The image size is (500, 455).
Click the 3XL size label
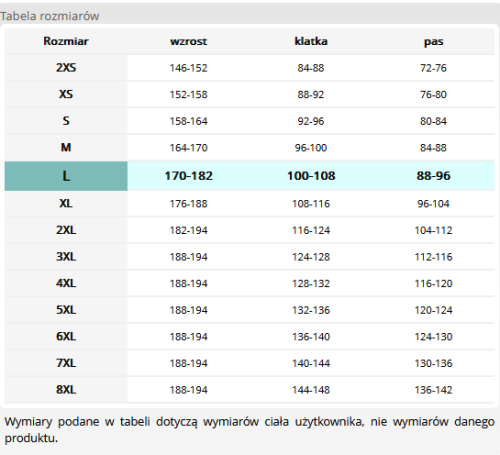point(66,257)
